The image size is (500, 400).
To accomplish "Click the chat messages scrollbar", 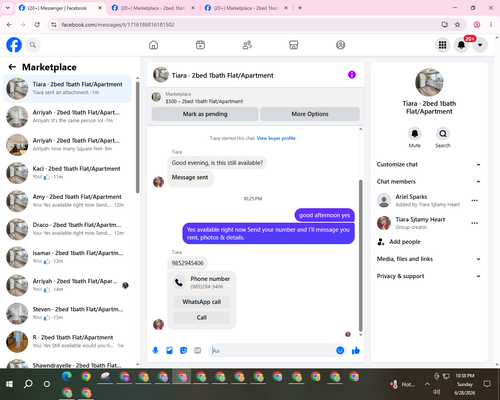I will (360, 255).
